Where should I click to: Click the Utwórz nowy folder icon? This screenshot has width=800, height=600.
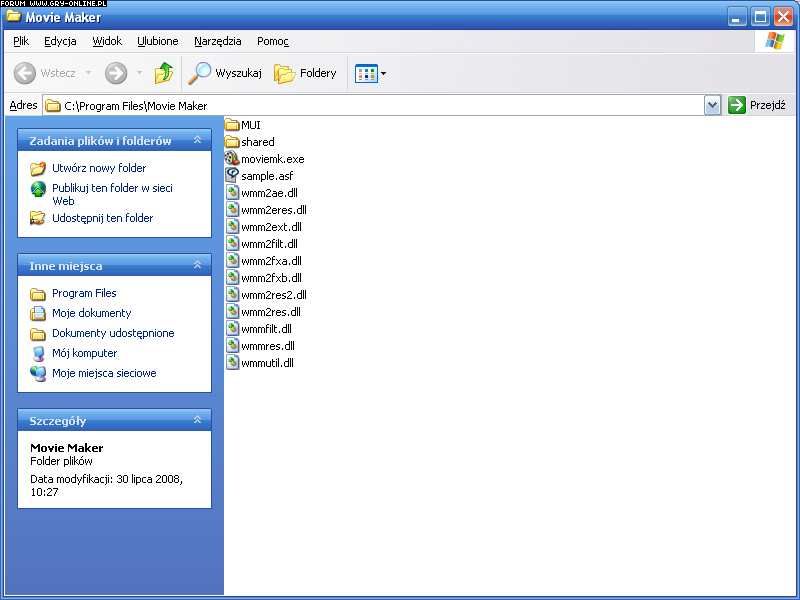pyautogui.click(x=38, y=168)
